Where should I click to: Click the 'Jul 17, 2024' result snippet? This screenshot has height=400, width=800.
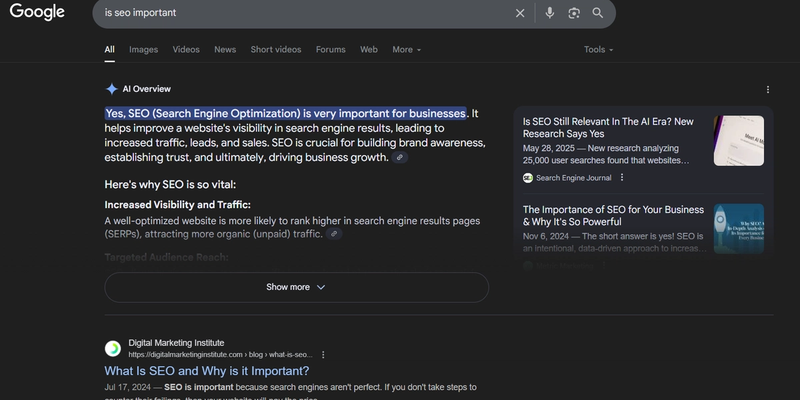[290, 393]
